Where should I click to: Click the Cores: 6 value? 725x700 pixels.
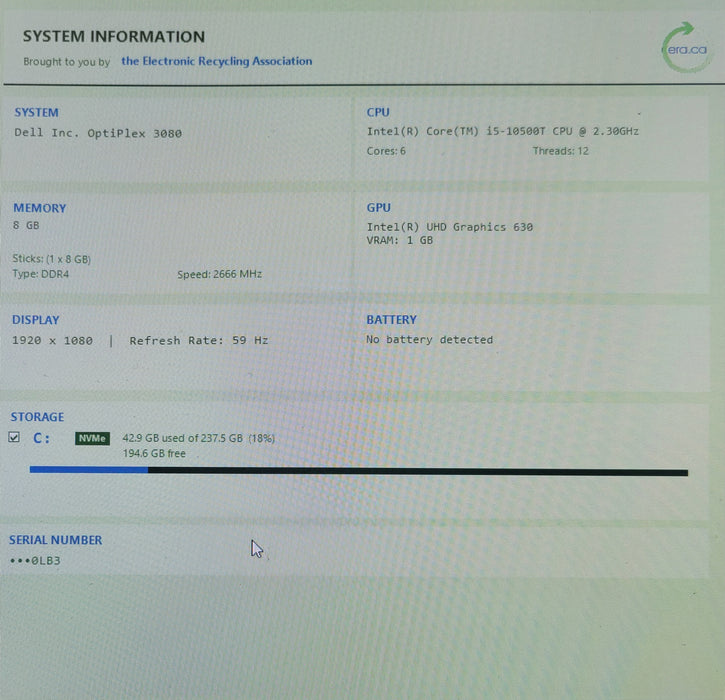(386, 151)
